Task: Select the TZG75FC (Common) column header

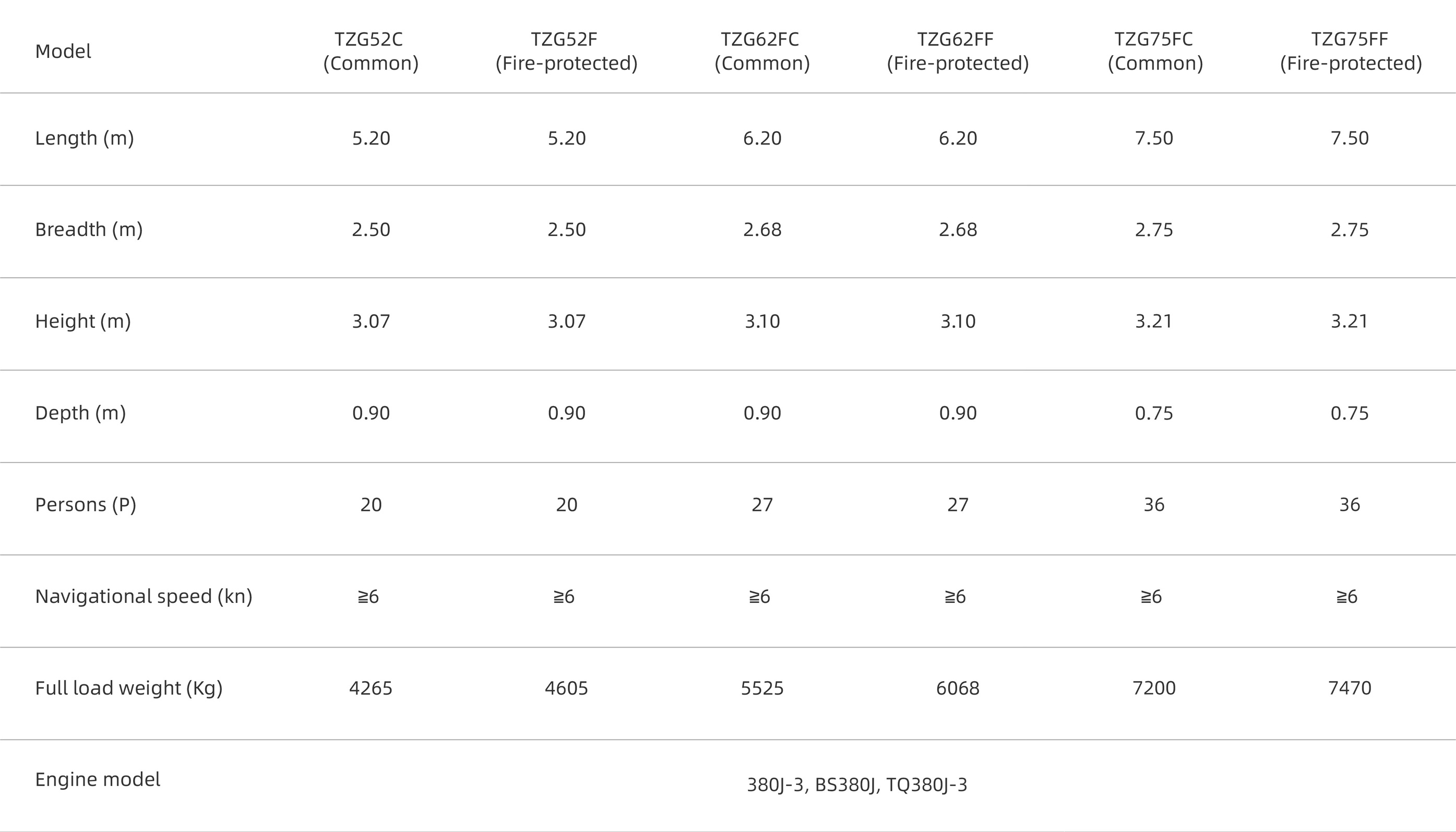Action: tap(1154, 51)
